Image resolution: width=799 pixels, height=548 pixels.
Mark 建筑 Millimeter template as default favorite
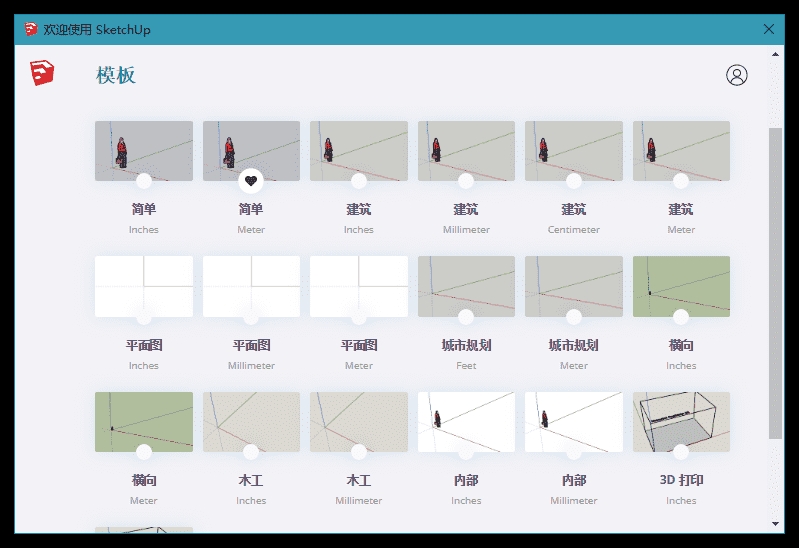(466, 181)
